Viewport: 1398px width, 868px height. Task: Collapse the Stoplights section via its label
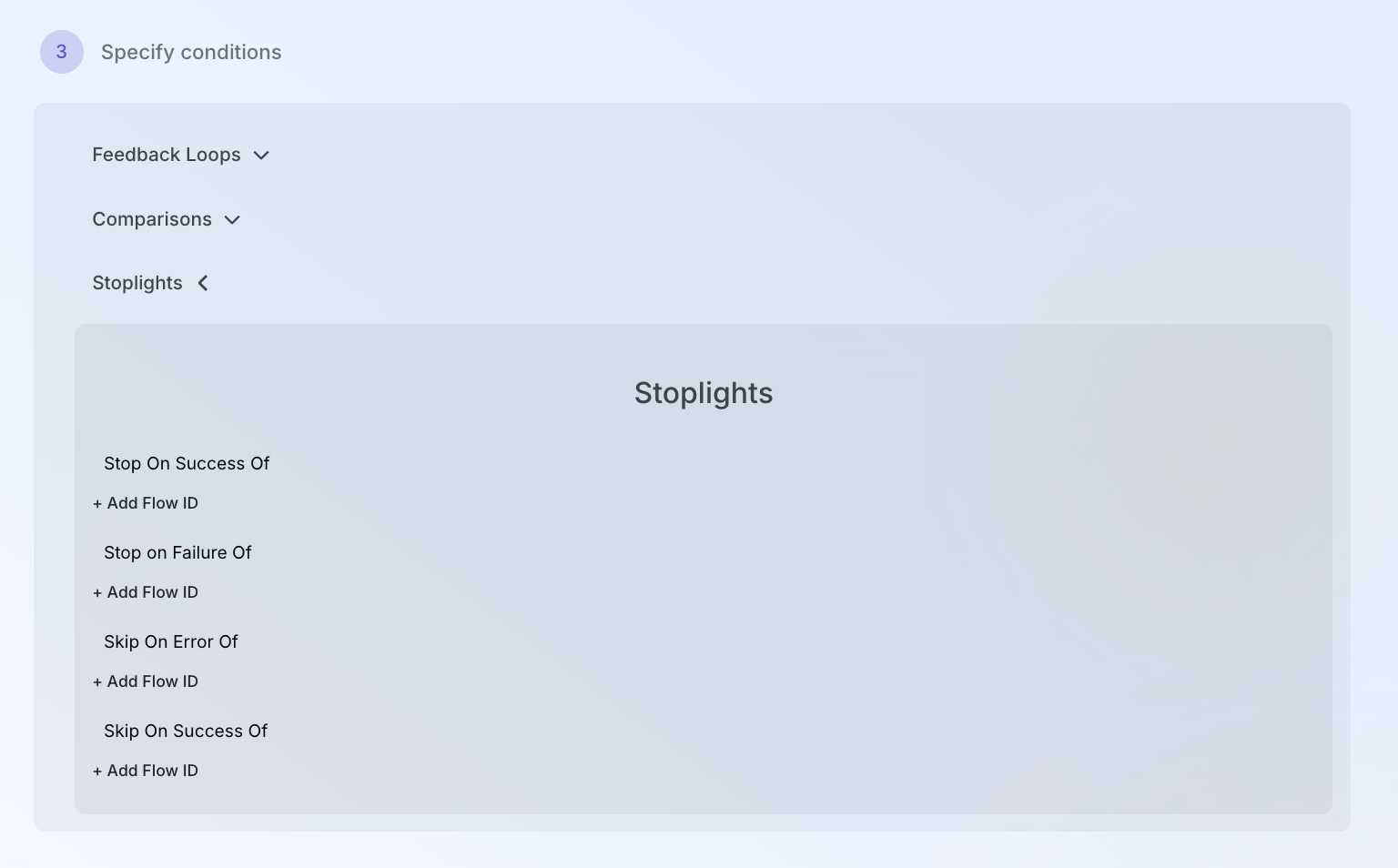[x=137, y=283]
